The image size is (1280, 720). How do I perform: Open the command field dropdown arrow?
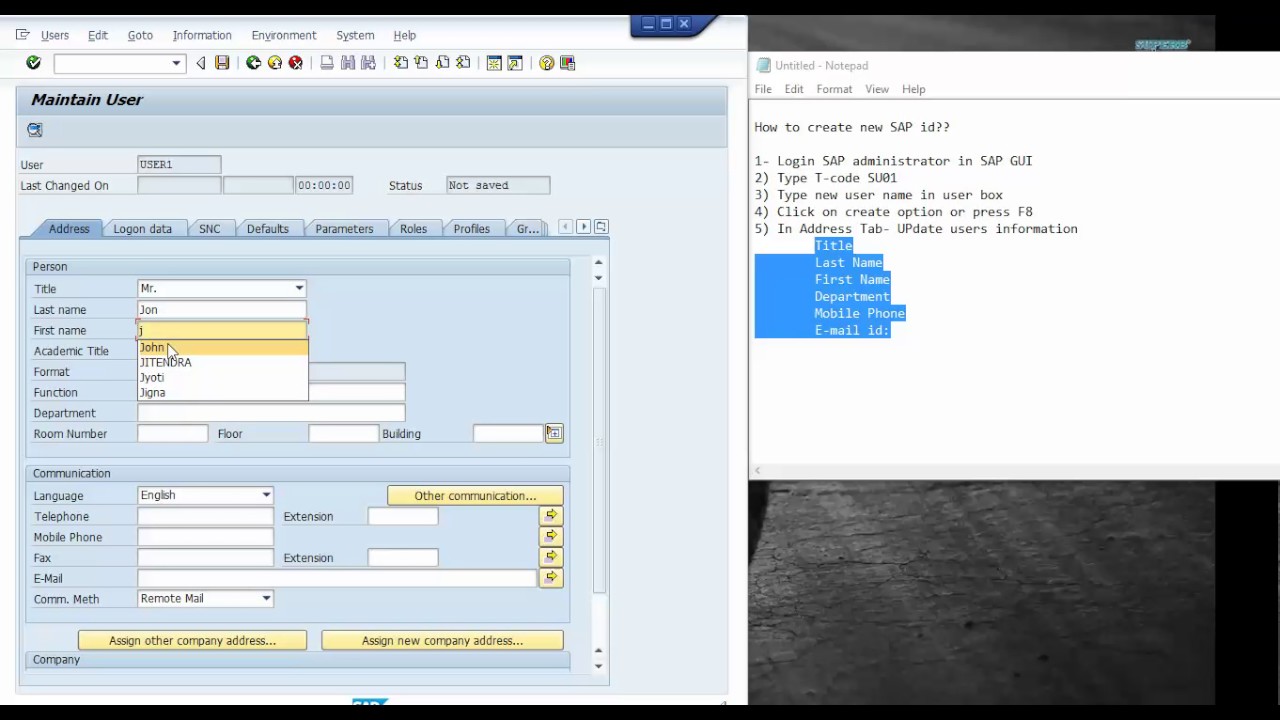(x=176, y=63)
